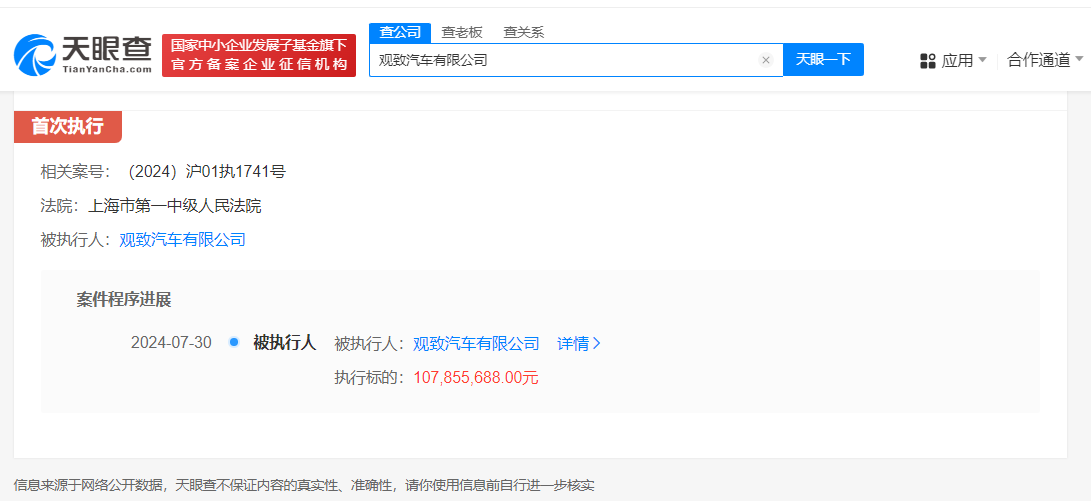Clear the search box with the X icon
The height and width of the screenshot is (501, 1091).
point(766,60)
